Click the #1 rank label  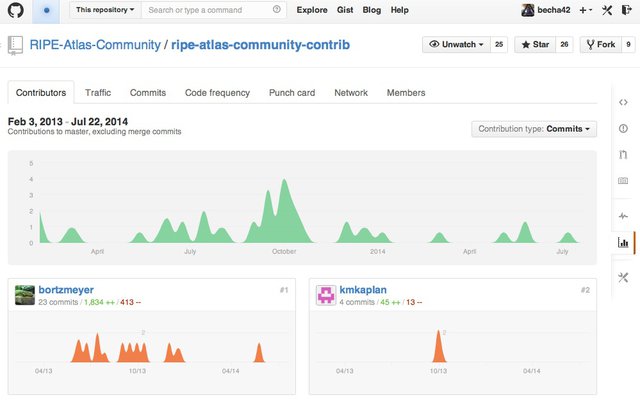click(284, 290)
